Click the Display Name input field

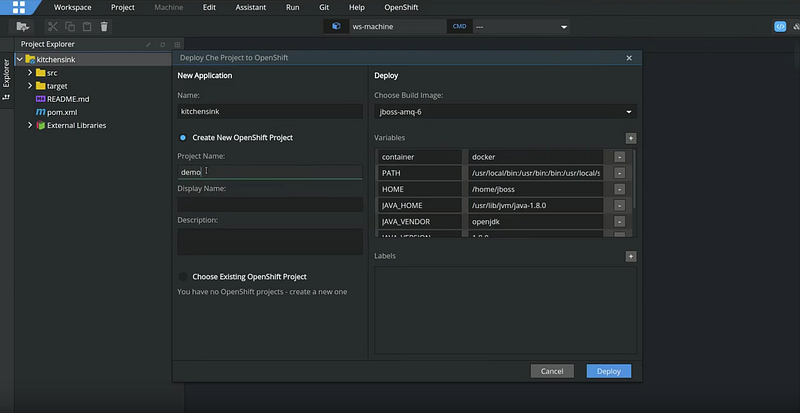tap(270, 204)
